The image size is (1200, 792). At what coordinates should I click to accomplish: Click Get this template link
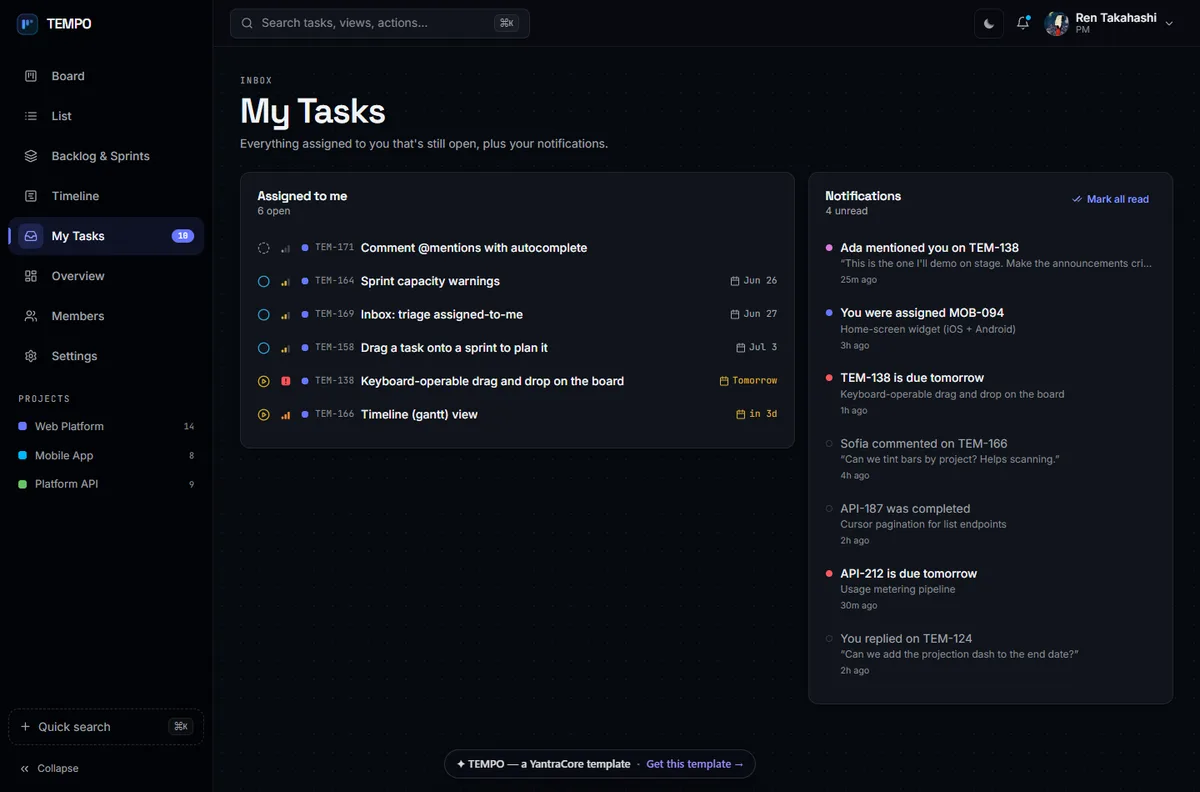click(695, 764)
